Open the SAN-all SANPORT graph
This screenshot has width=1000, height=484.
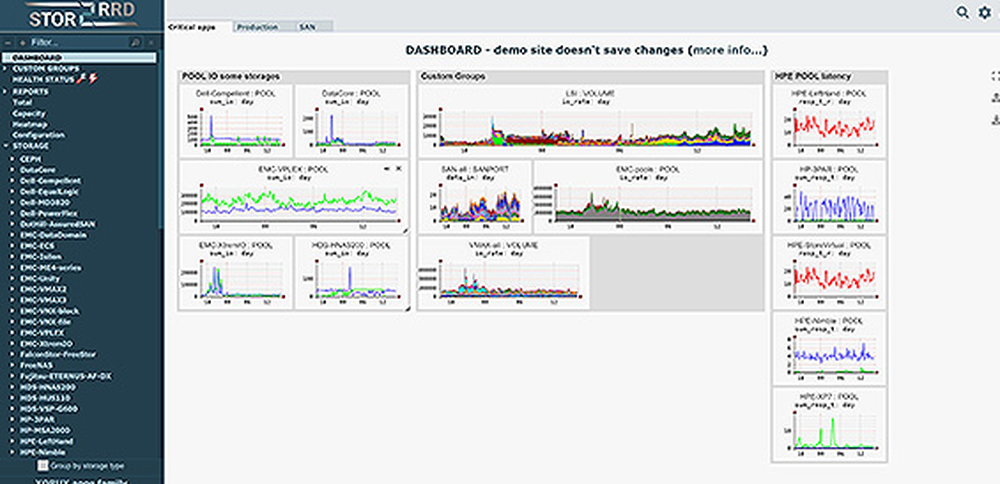[474, 197]
